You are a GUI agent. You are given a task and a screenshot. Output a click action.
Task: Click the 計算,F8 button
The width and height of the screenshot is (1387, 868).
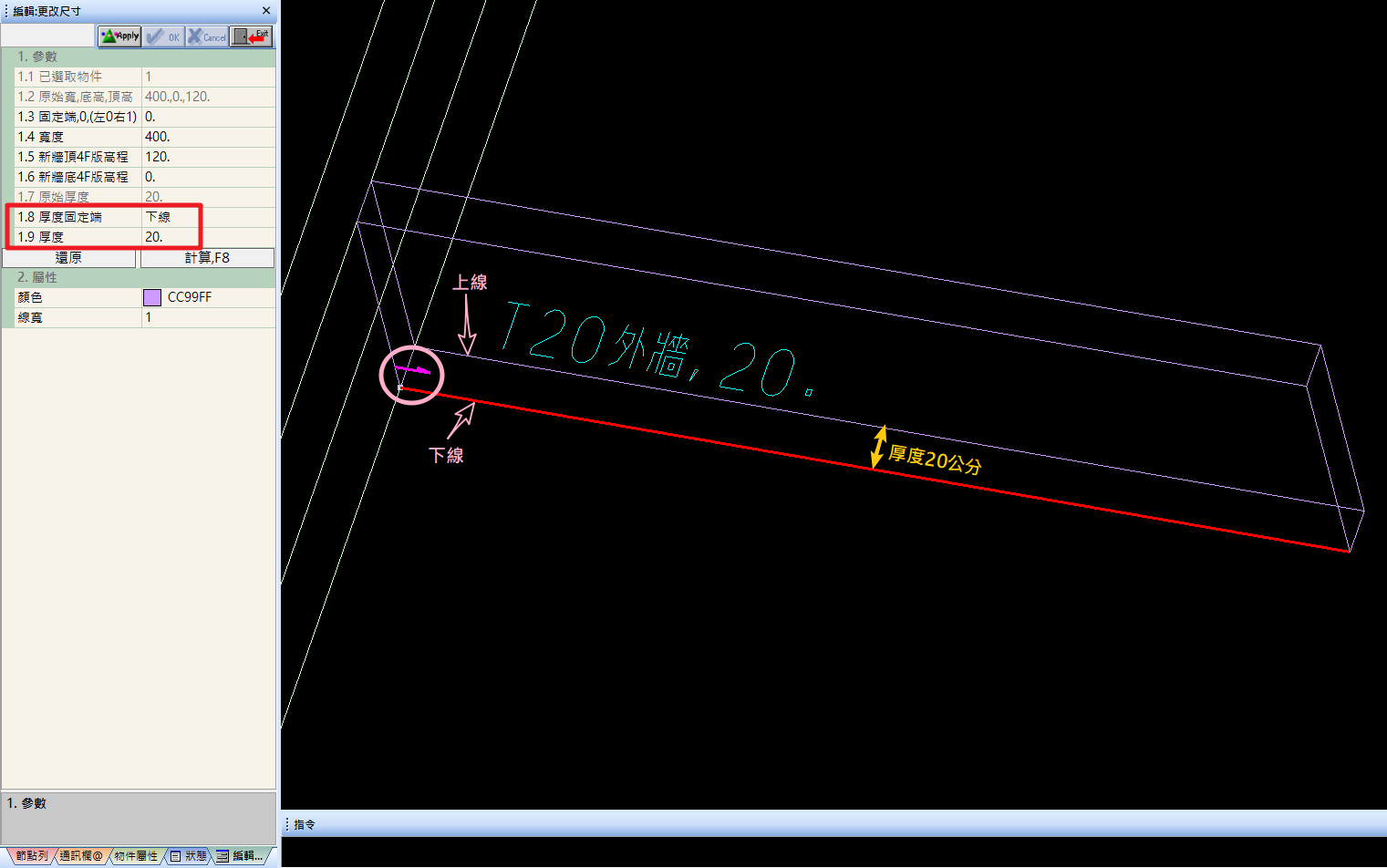[207, 258]
